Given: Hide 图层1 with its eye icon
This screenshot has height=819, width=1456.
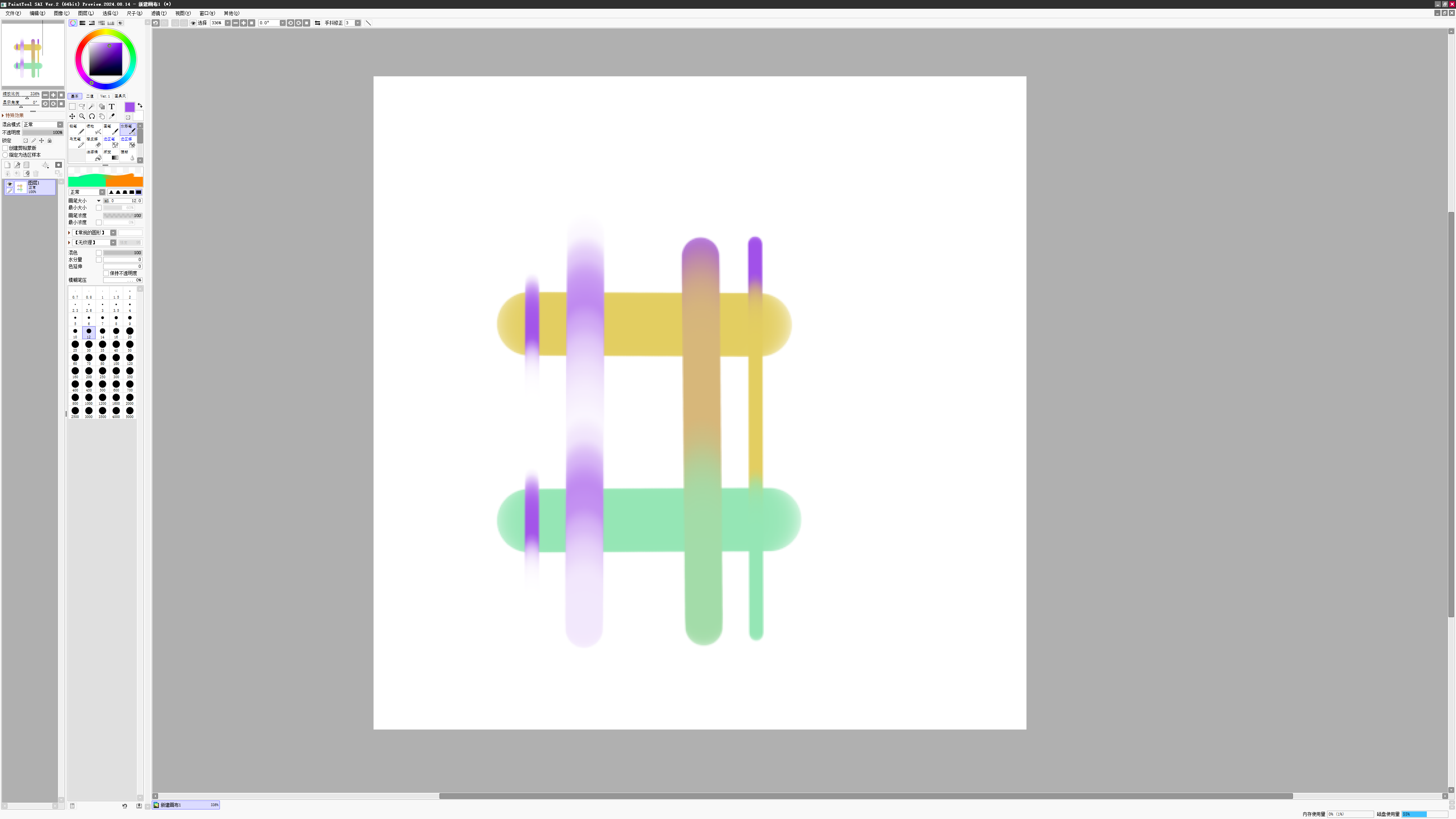Looking at the screenshot, I should pos(9,184).
